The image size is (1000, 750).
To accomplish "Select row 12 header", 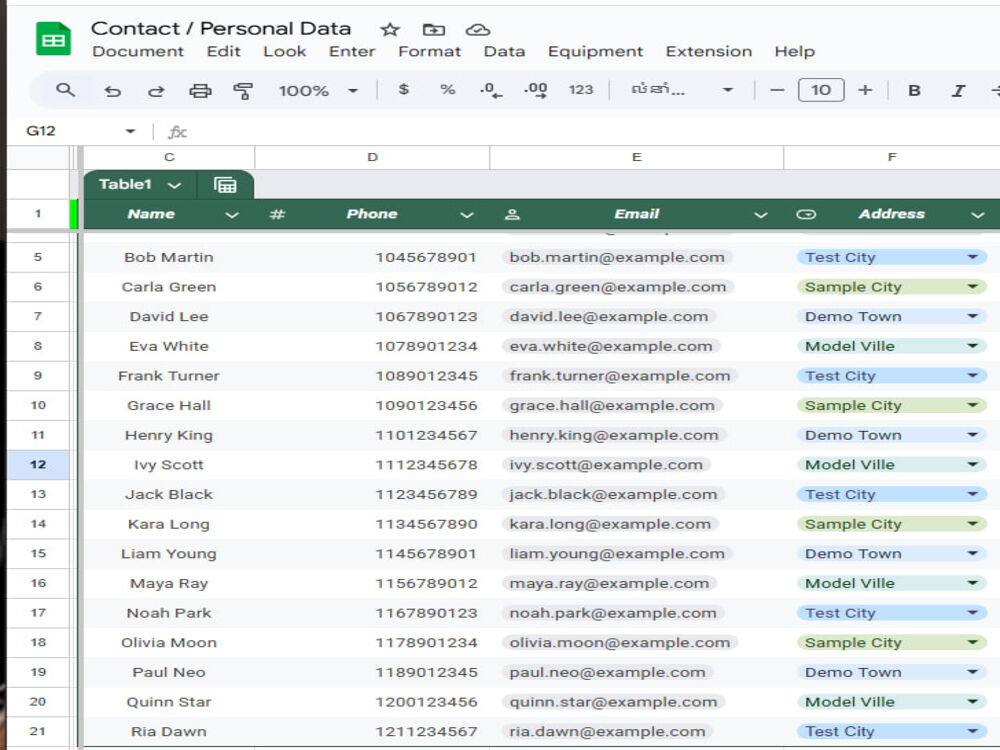I will 38,464.
